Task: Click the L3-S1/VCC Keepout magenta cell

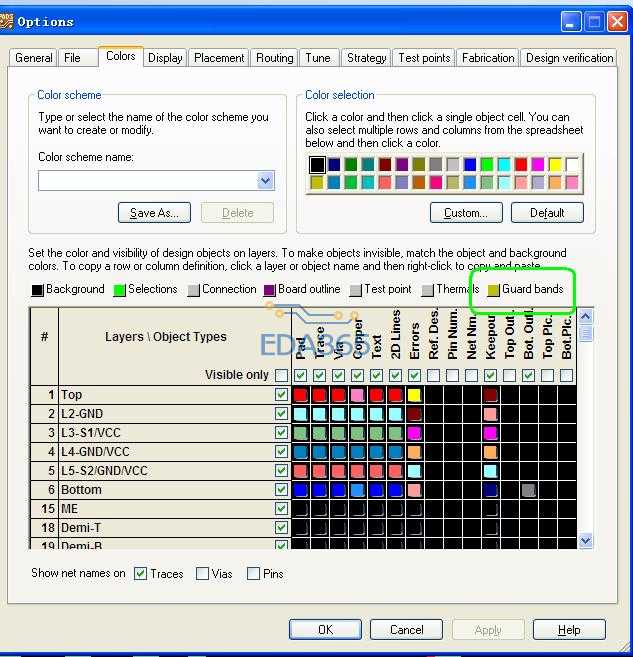Action: point(490,433)
